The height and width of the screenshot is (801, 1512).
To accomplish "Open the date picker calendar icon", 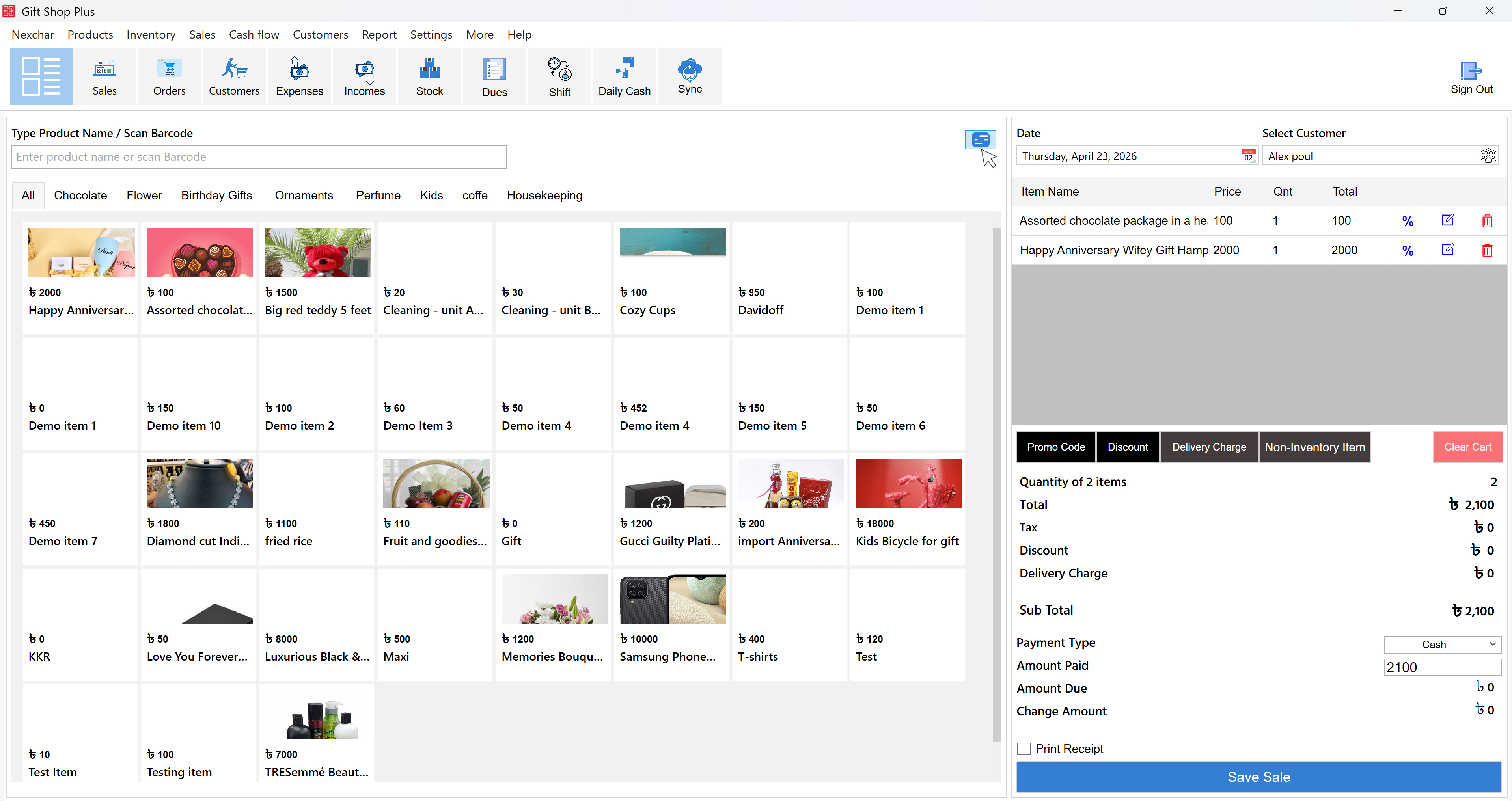I will coord(1248,155).
